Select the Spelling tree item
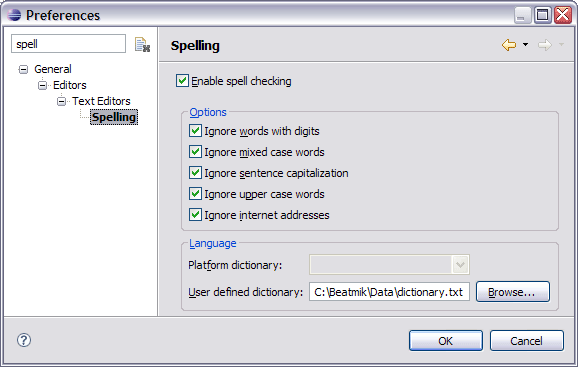This screenshot has height=367, width=578. click(x=114, y=117)
